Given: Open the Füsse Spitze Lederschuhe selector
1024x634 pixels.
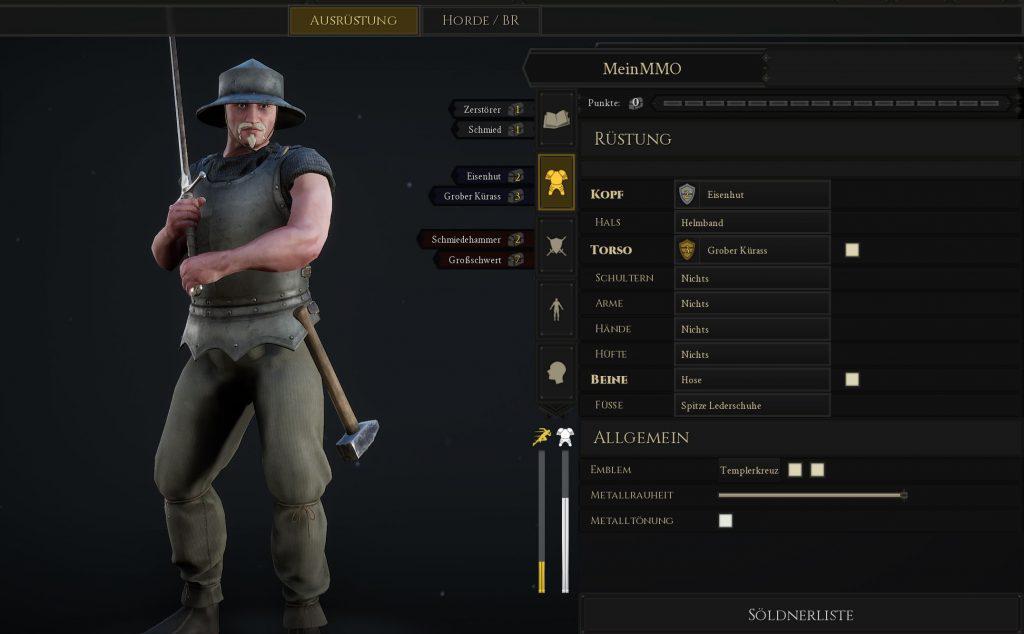Looking at the screenshot, I should tap(752, 405).
